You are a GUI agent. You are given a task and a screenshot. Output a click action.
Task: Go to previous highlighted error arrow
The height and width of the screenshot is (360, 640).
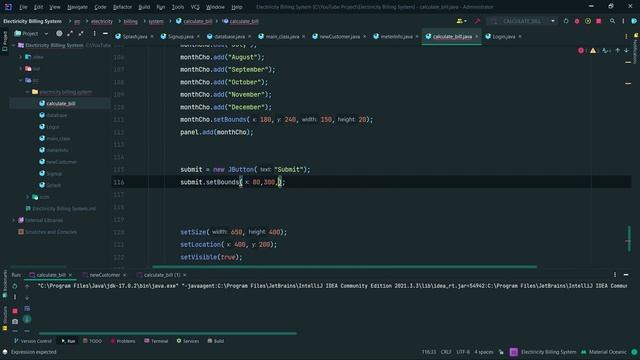pyautogui.click(x=618, y=51)
